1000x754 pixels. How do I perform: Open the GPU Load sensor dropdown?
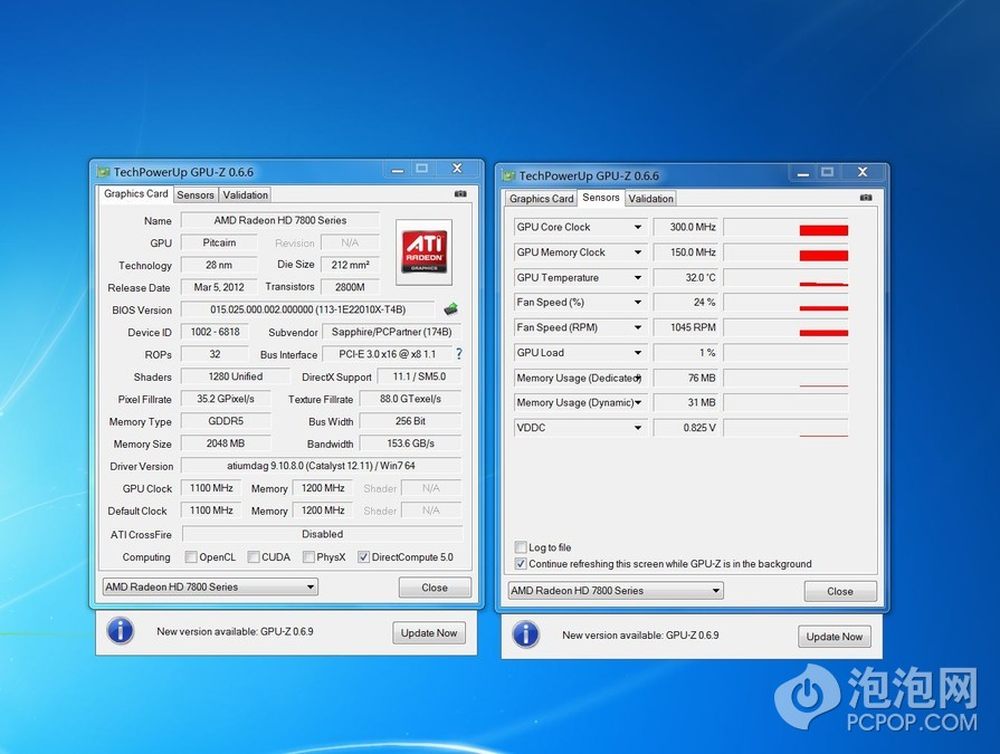click(x=637, y=353)
